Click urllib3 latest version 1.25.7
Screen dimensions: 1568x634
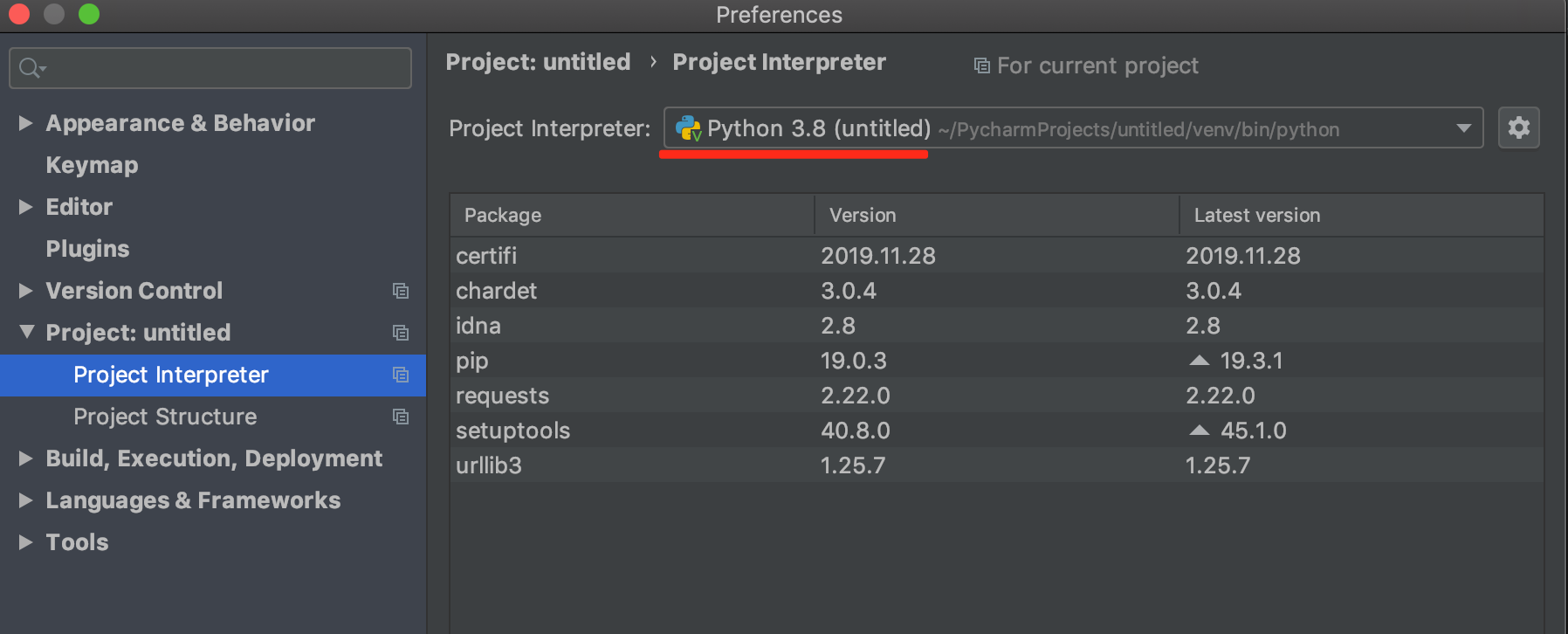pyautogui.click(x=1218, y=465)
